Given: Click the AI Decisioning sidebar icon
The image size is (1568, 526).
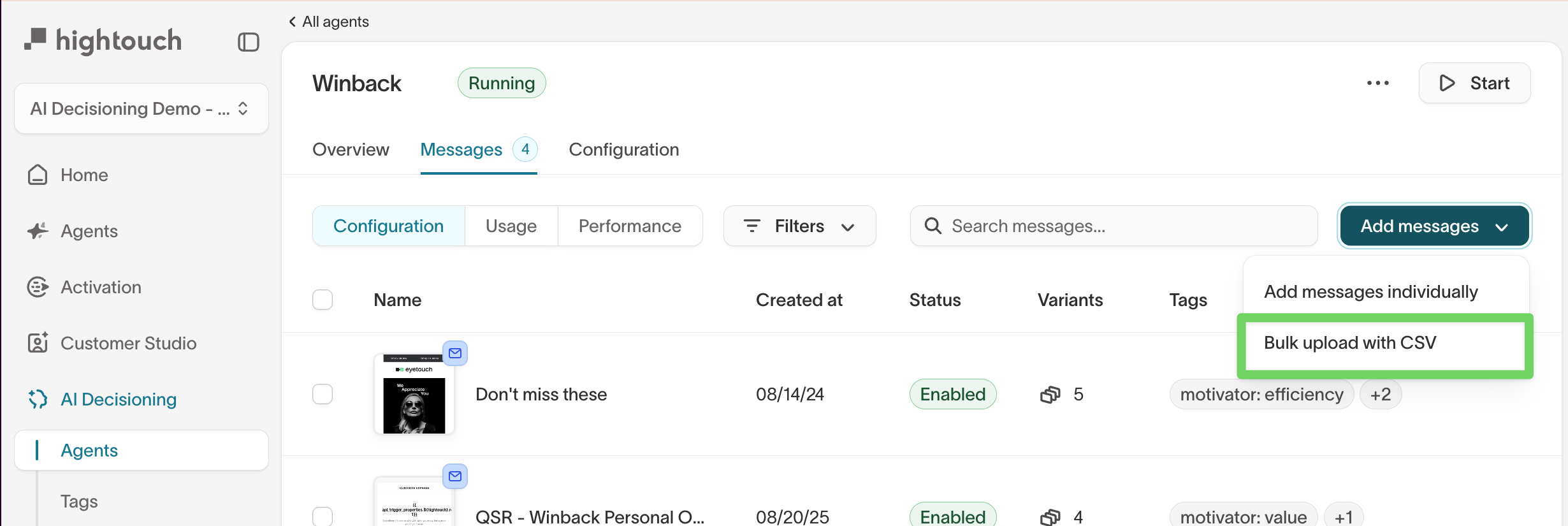Looking at the screenshot, I should (x=37, y=399).
